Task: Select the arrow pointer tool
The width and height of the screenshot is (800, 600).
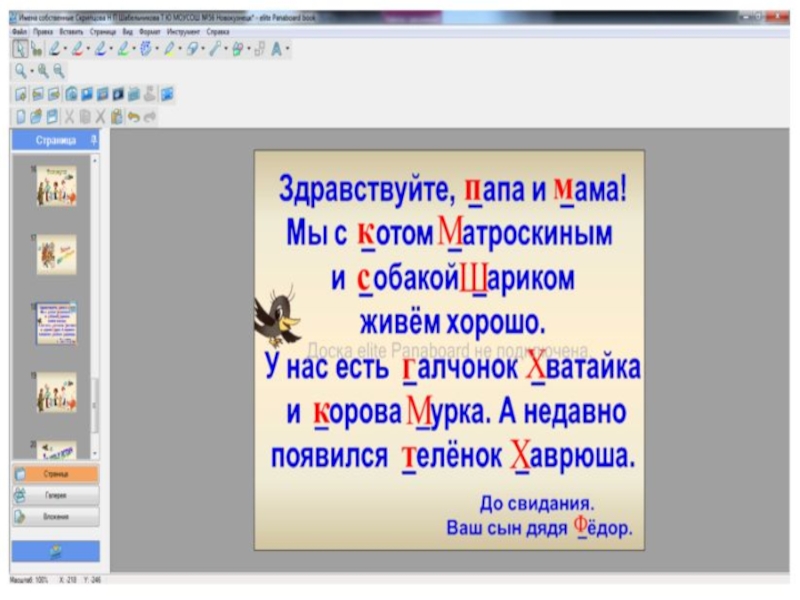Action: pos(19,48)
